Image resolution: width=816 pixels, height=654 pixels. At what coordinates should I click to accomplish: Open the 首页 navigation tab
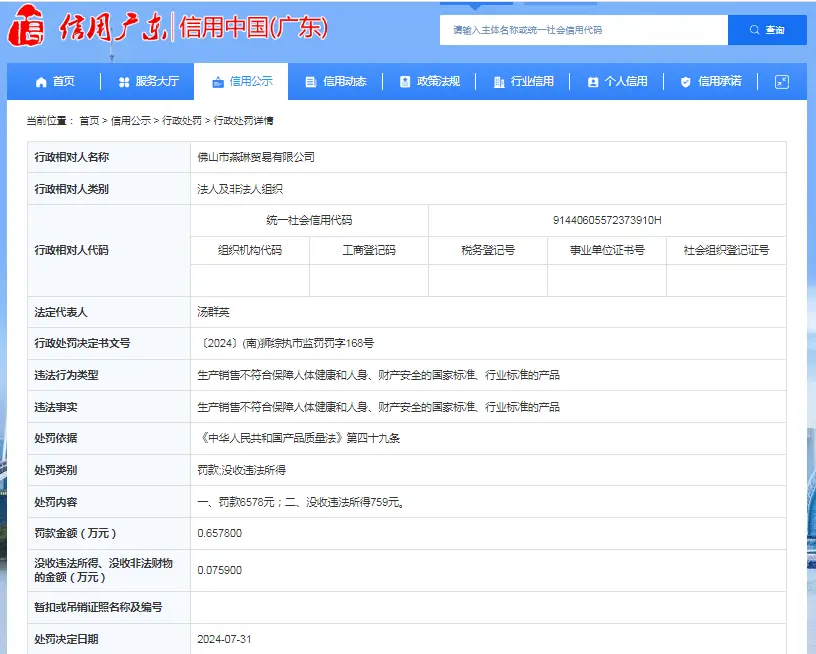55,81
